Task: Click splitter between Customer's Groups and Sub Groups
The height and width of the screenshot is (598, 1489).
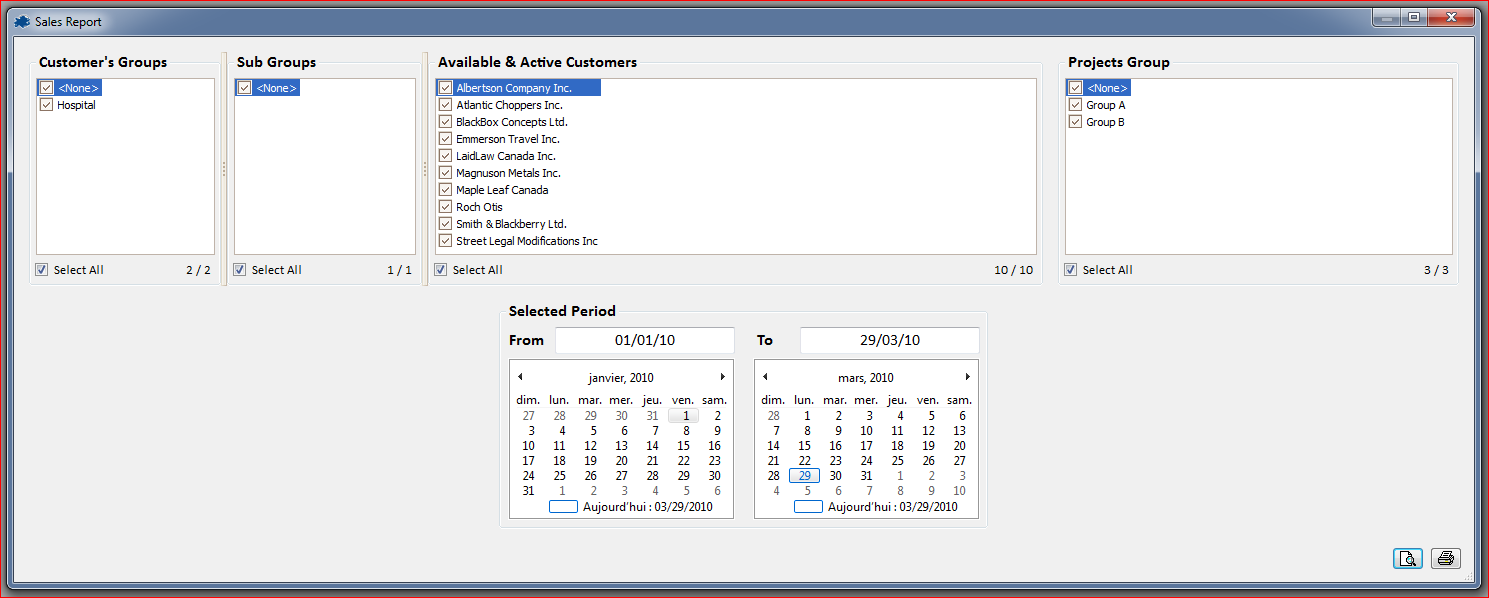Action: tap(224, 170)
